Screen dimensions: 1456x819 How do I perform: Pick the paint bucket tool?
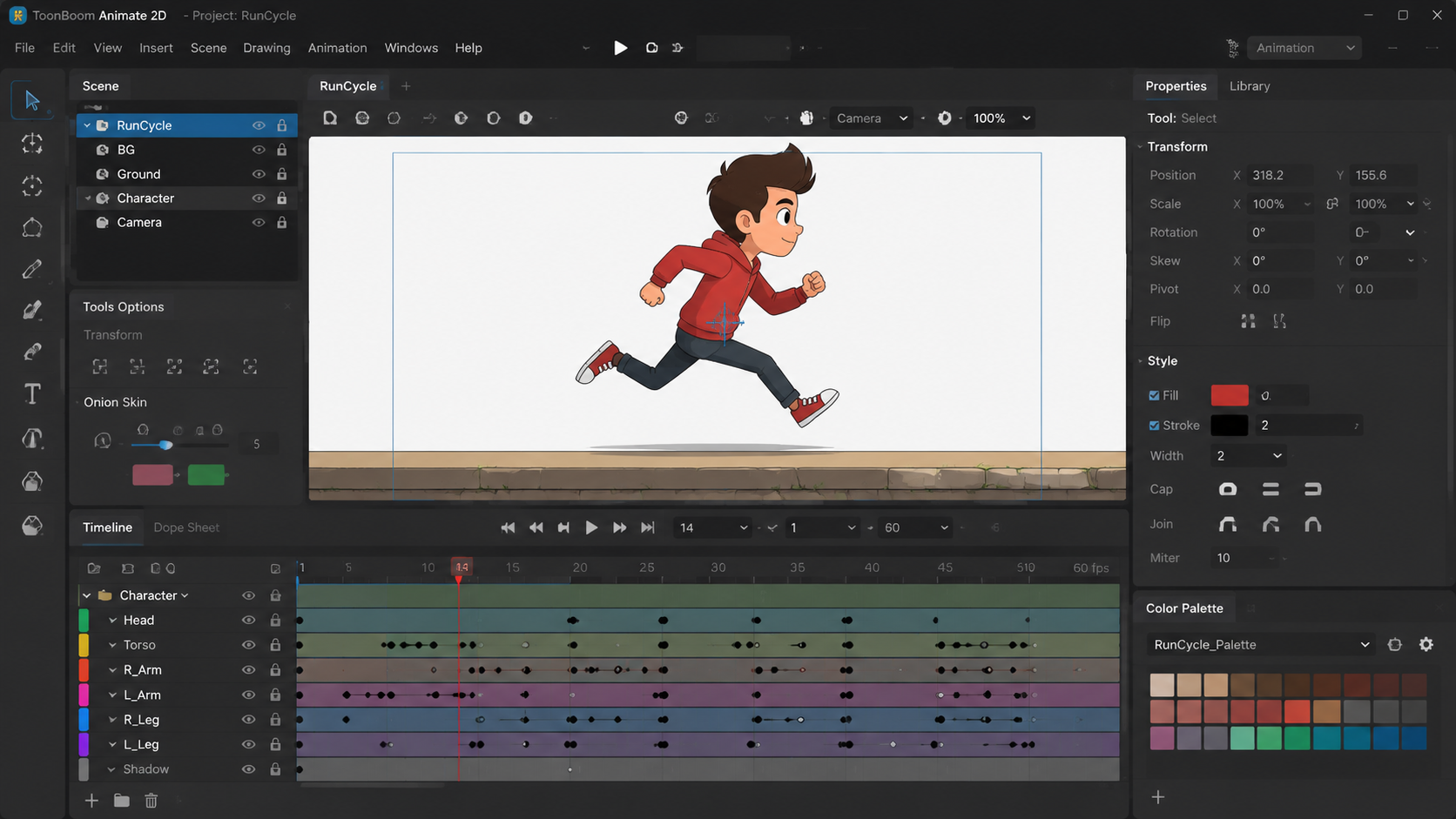pyautogui.click(x=32, y=481)
